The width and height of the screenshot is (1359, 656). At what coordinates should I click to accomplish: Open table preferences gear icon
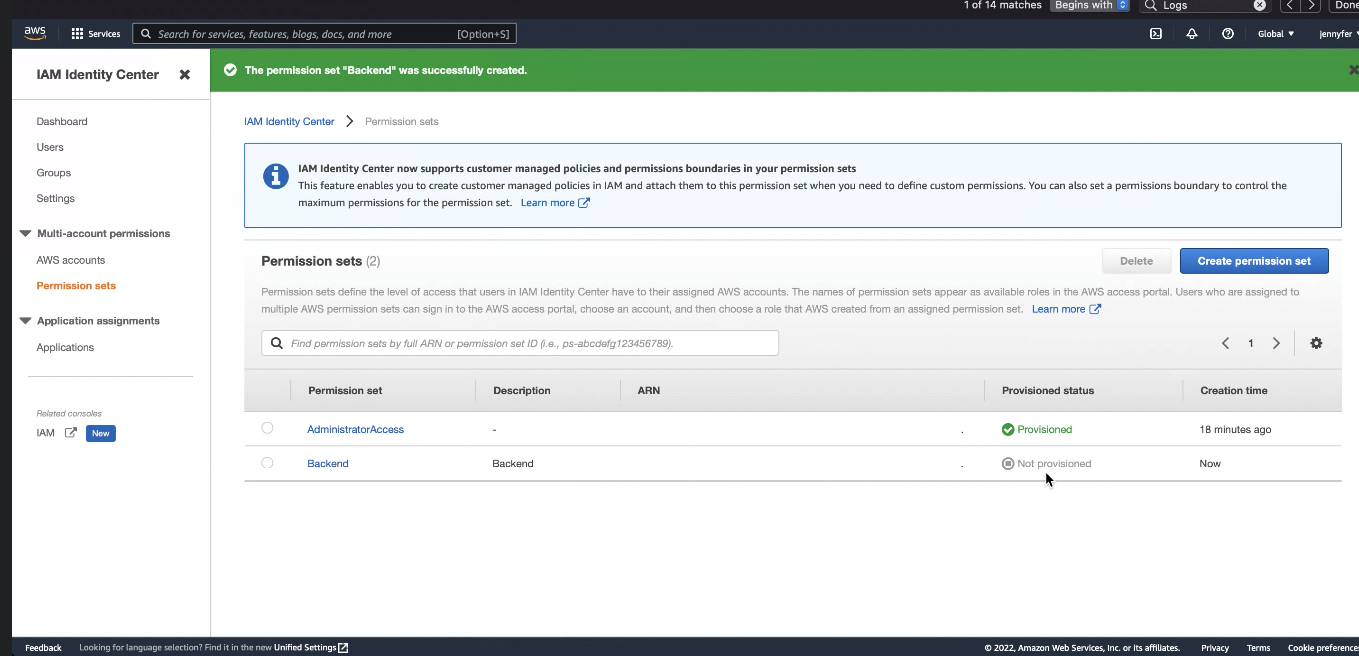[x=1316, y=343]
